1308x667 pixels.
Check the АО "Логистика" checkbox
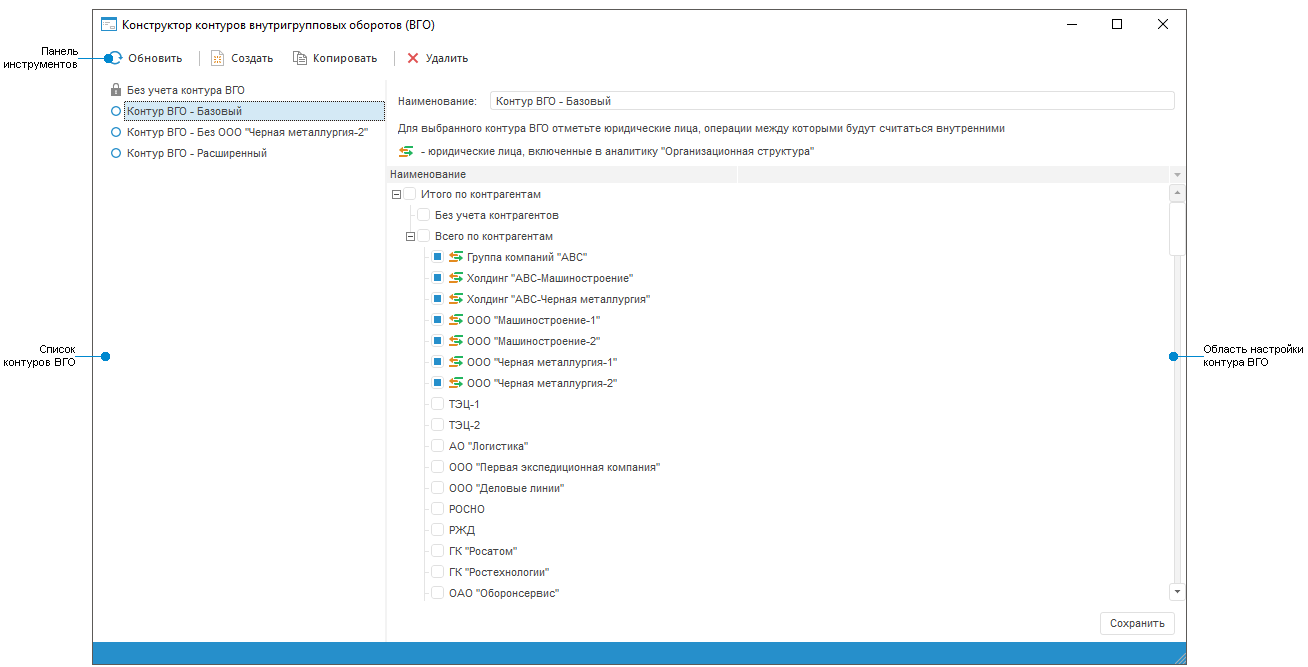(437, 446)
